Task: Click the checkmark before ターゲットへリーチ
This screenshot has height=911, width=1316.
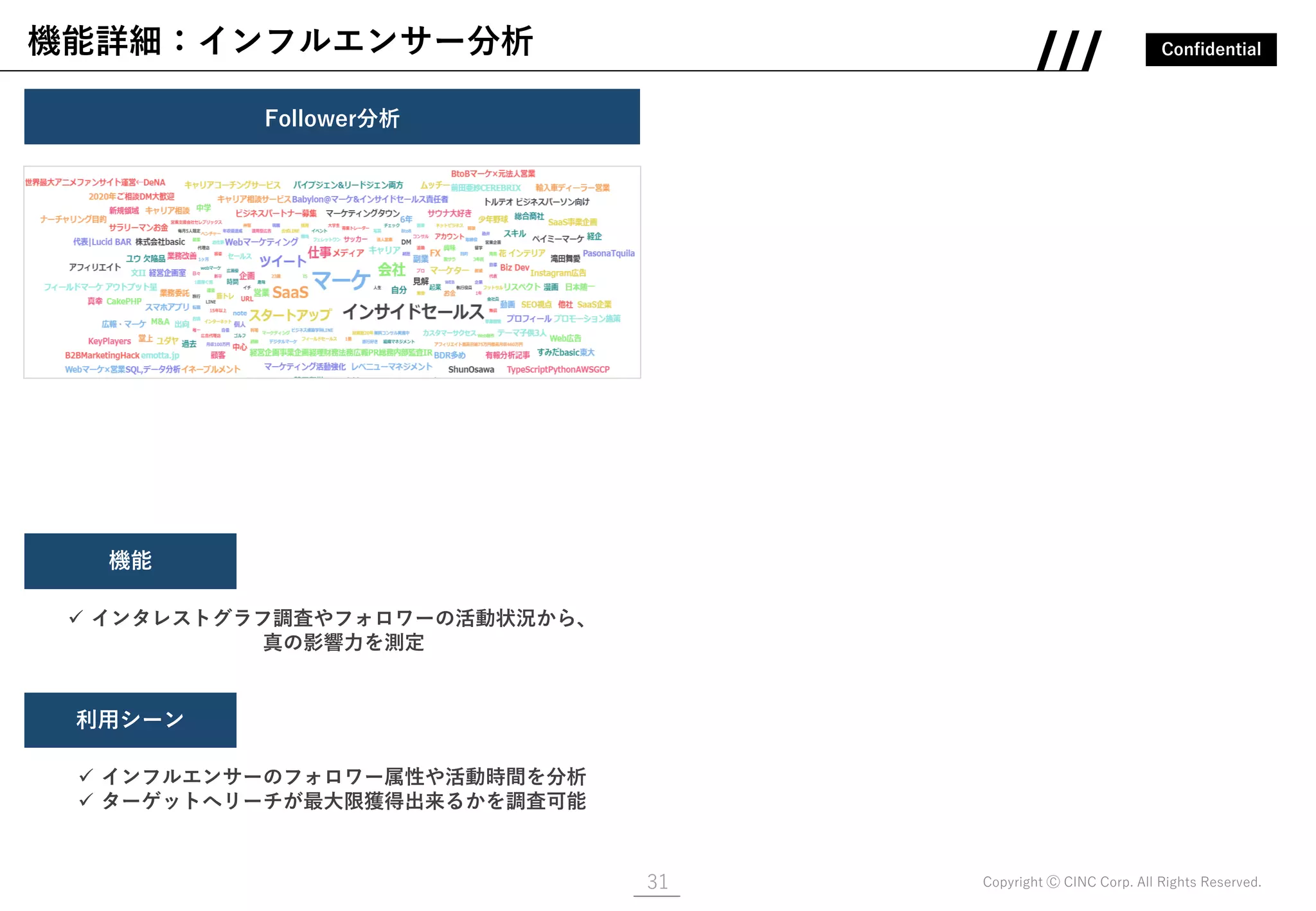Action: [x=86, y=800]
